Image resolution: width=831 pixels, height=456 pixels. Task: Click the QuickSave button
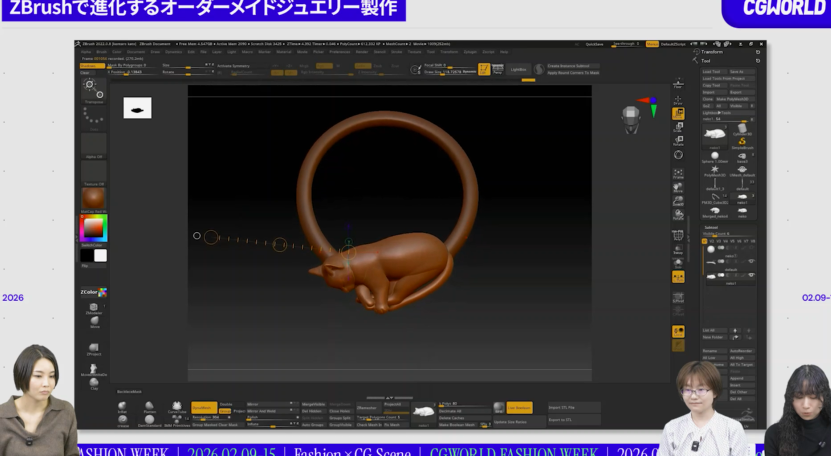[595, 44]
